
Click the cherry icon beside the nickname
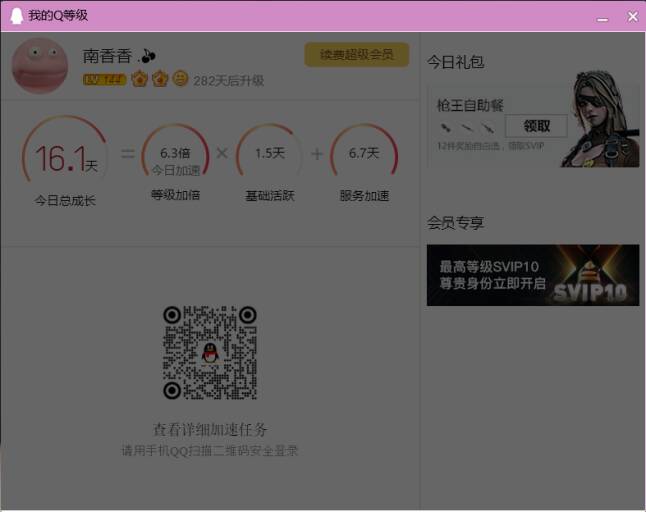[148, 56]
